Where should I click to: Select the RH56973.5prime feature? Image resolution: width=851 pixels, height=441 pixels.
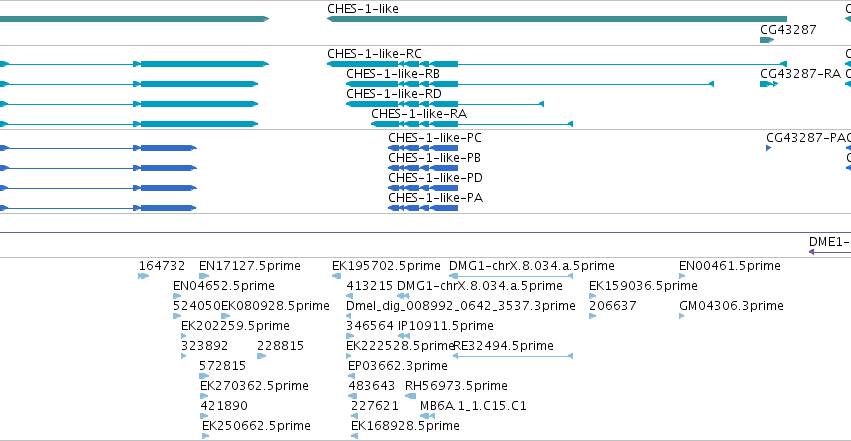456,386
